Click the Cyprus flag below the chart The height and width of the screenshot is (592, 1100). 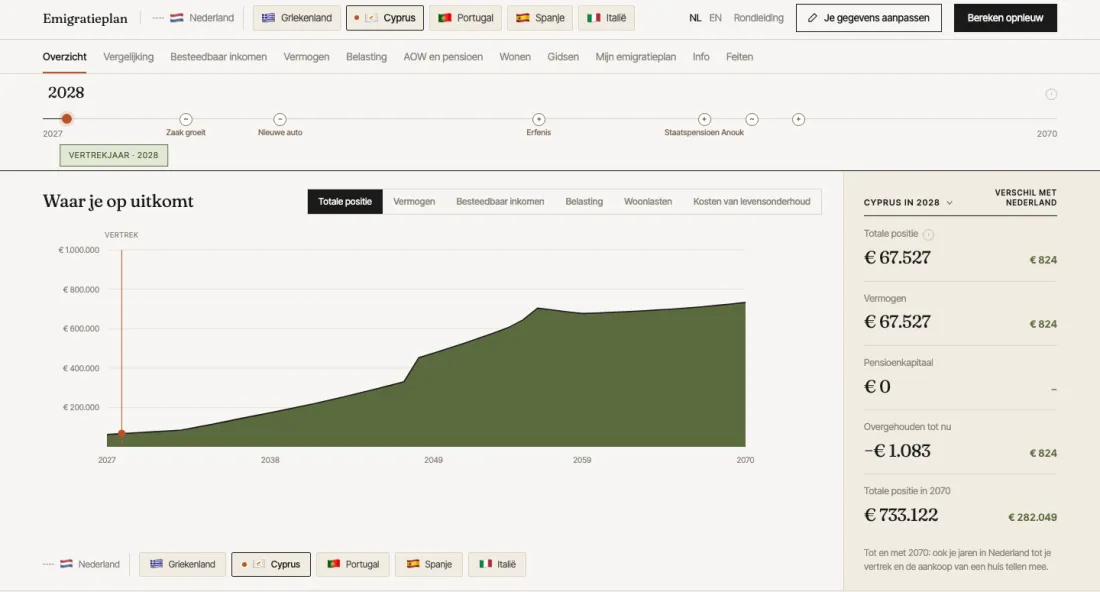[259, 564]
